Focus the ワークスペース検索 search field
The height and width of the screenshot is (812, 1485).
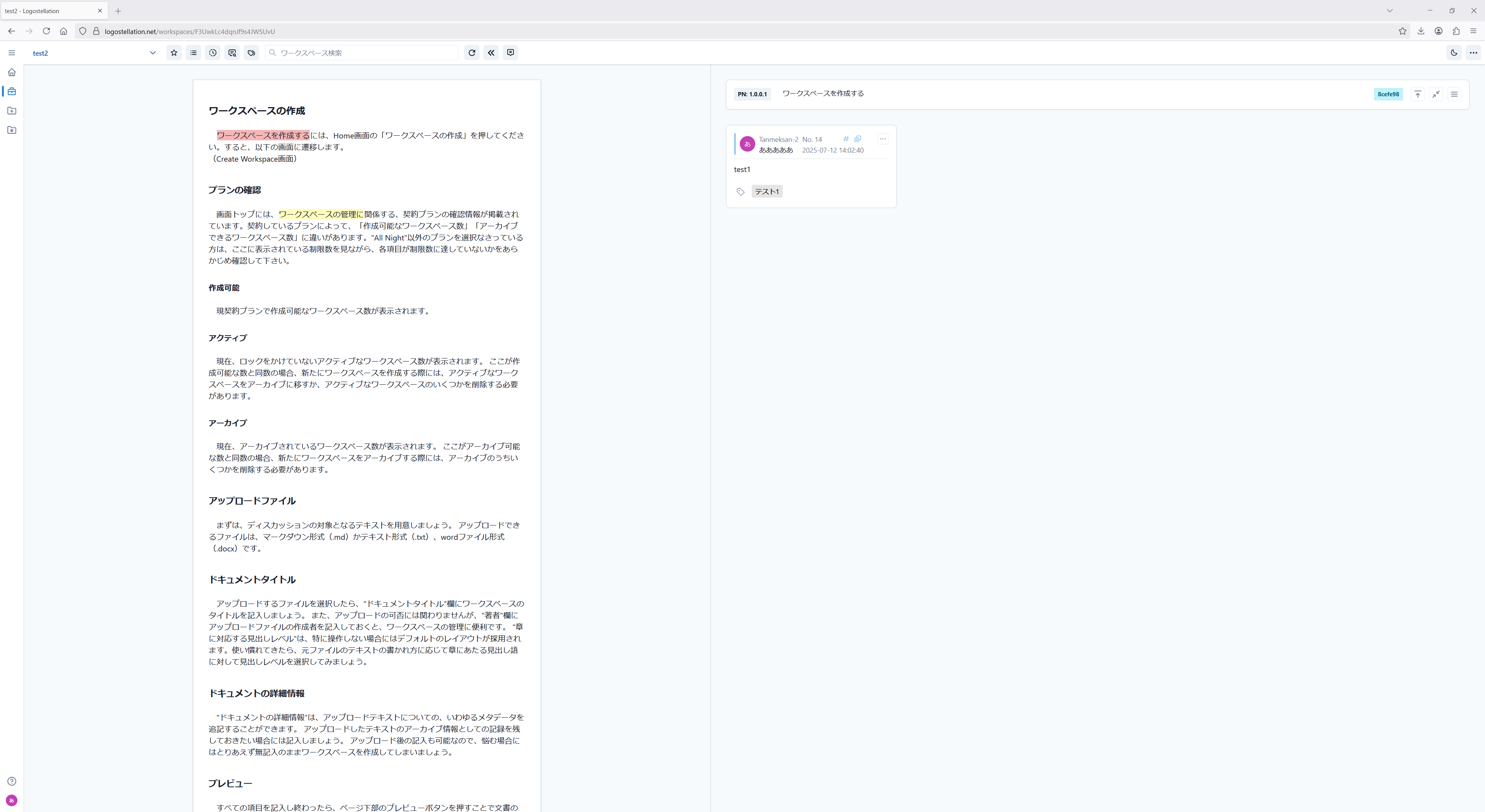(367, 53)
